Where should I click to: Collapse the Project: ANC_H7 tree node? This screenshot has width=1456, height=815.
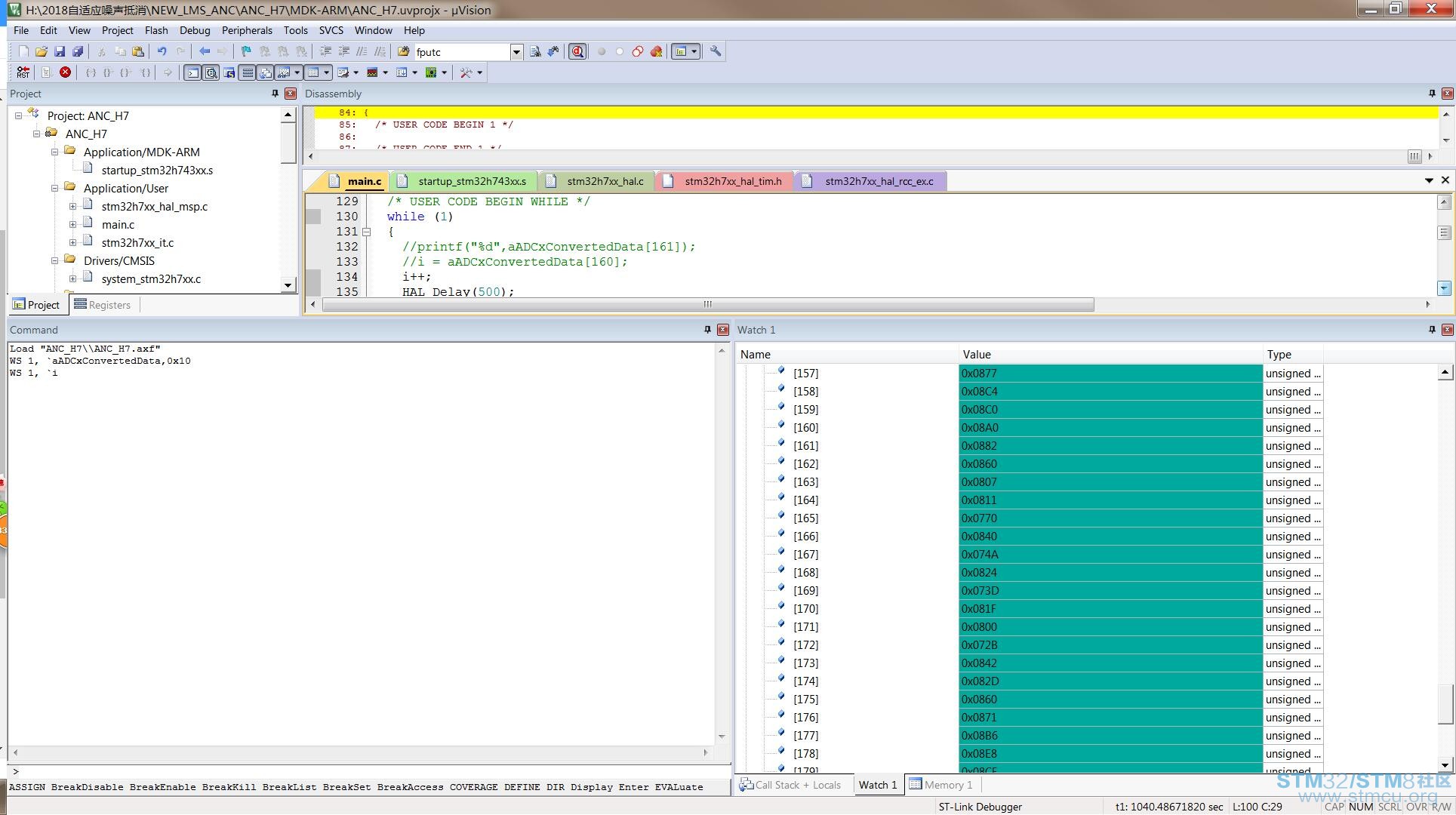coord(19,115)
